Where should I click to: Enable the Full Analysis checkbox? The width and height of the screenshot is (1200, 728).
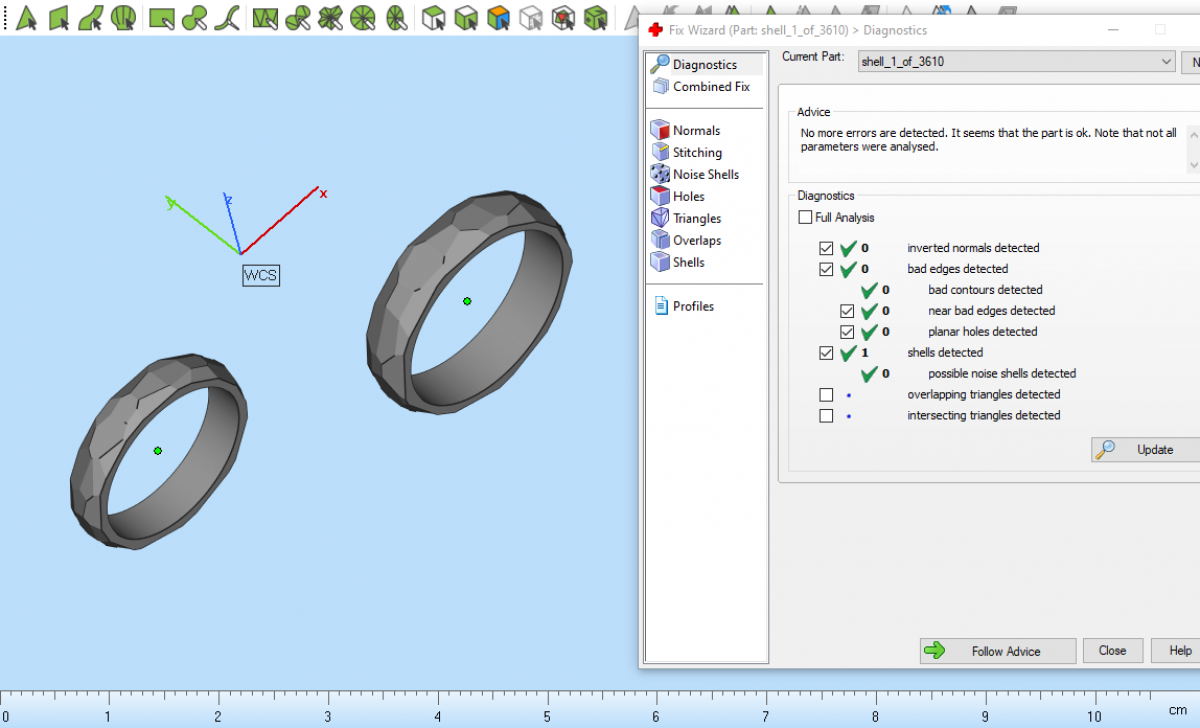pyautogui.click(x=806, y=217)
